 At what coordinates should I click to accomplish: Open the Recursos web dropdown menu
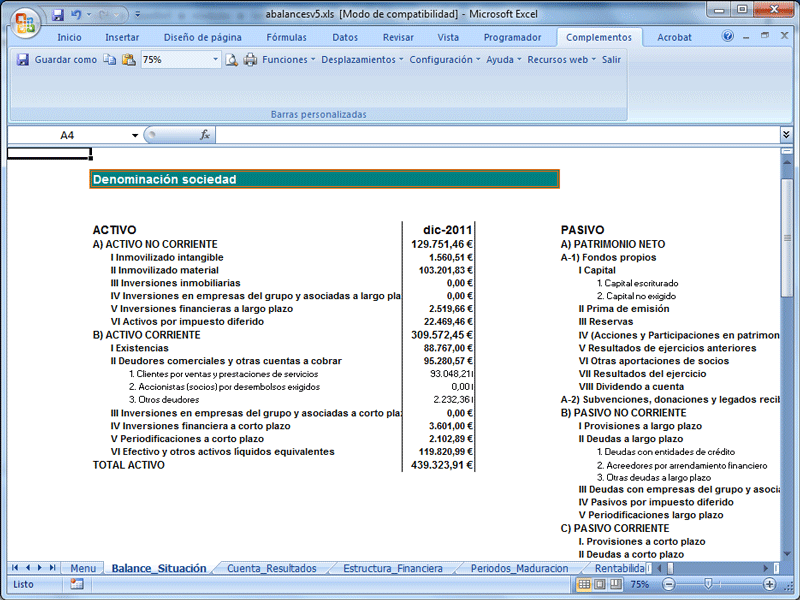561,60
